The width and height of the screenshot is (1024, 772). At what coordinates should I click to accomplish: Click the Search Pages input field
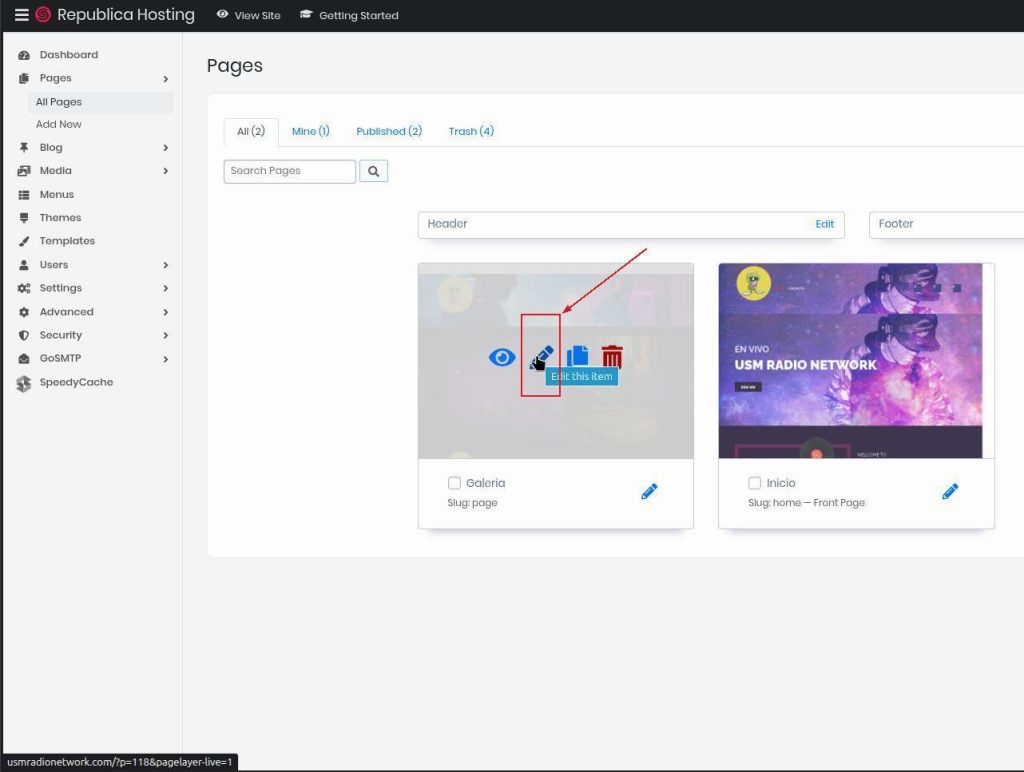(x=289, y=171)
